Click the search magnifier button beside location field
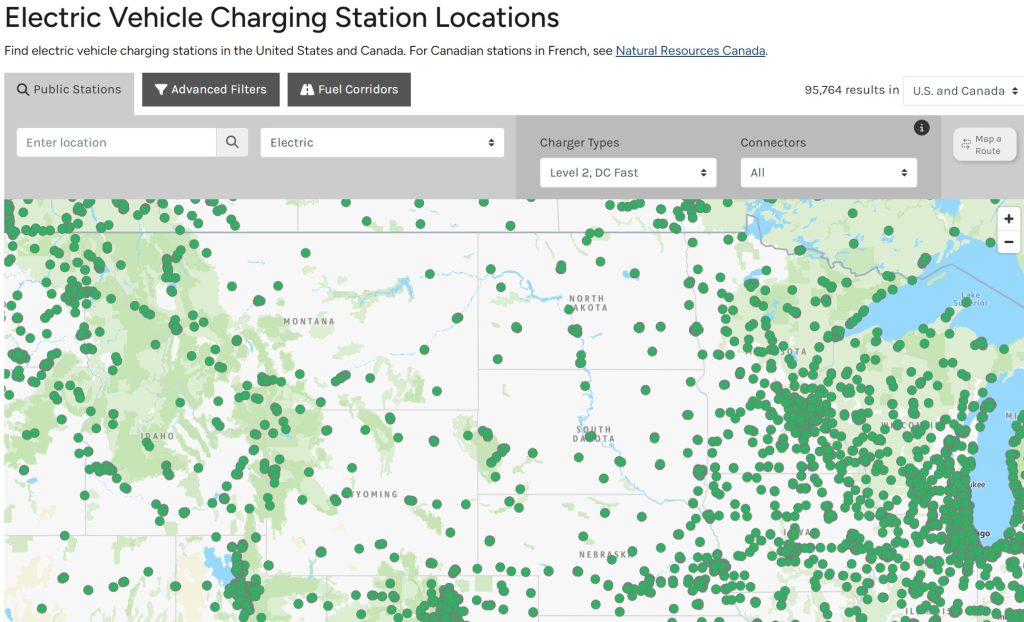 tap(232, 142)
